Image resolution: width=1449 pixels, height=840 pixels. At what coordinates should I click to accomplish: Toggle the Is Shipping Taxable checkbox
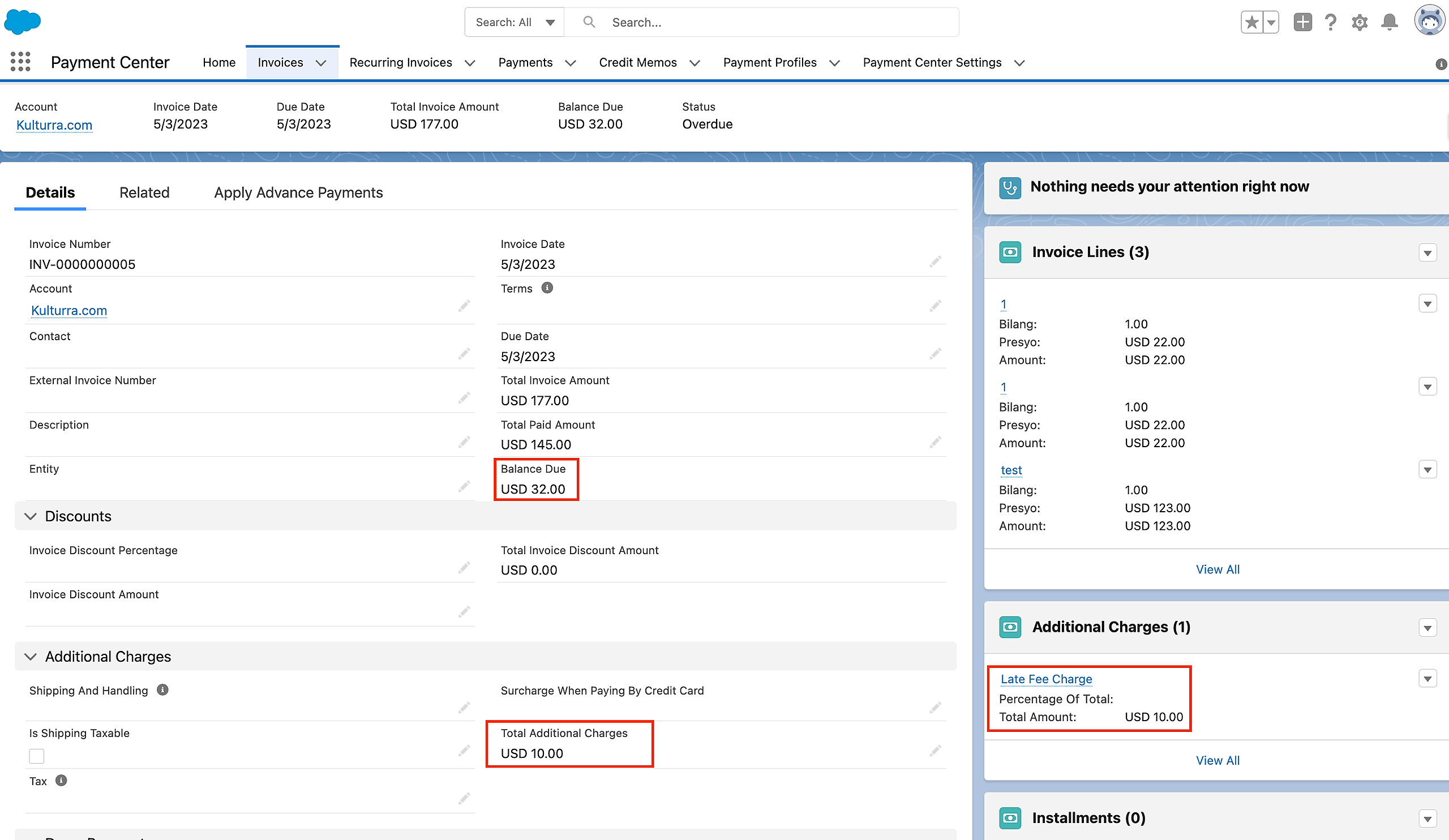pyautogui.click(x=37, y=756)
